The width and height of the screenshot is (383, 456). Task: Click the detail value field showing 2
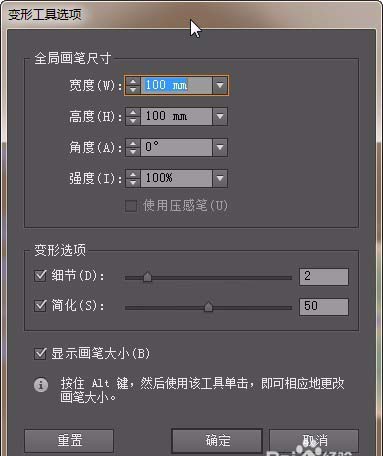324,277
